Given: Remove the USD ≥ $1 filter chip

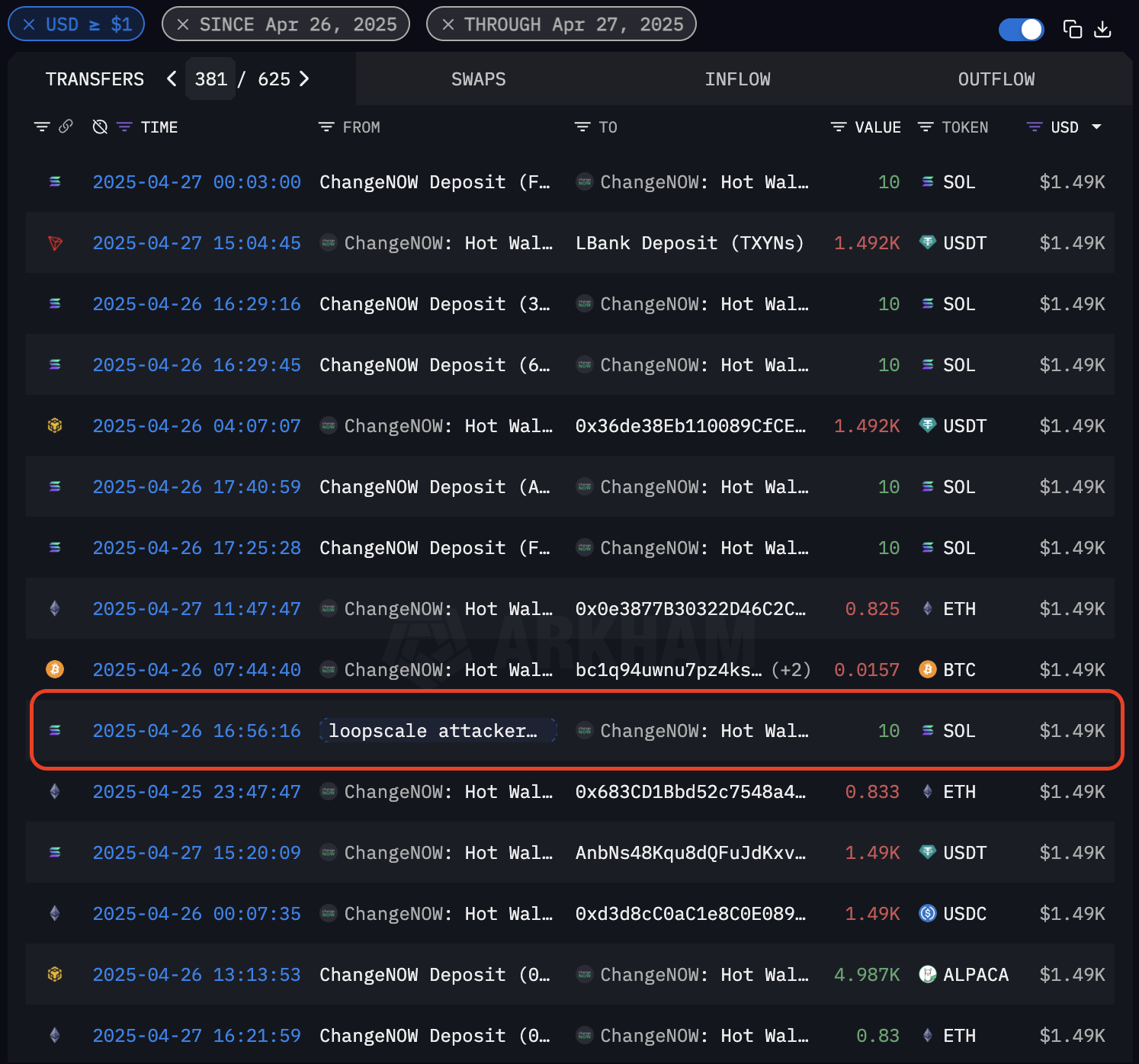Looking at the screenshot, I should point(29,24).
